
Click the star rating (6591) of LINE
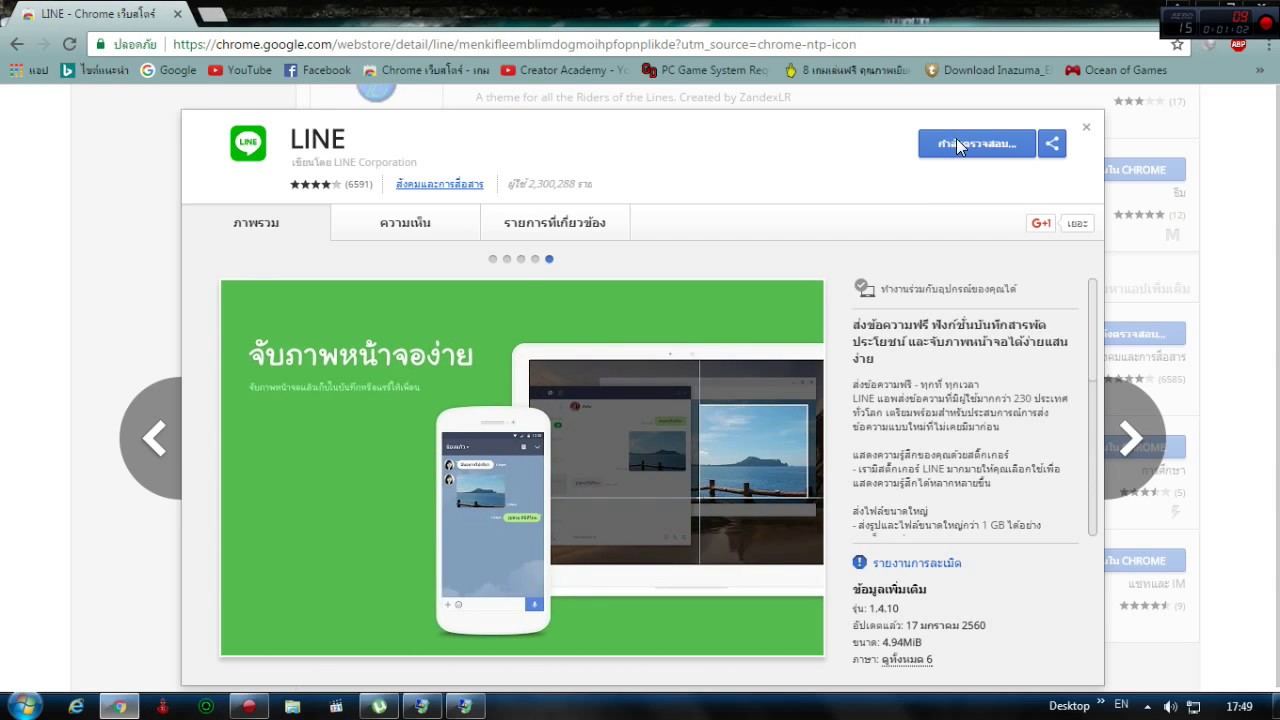pyautogui.click(x=331, y=184)
